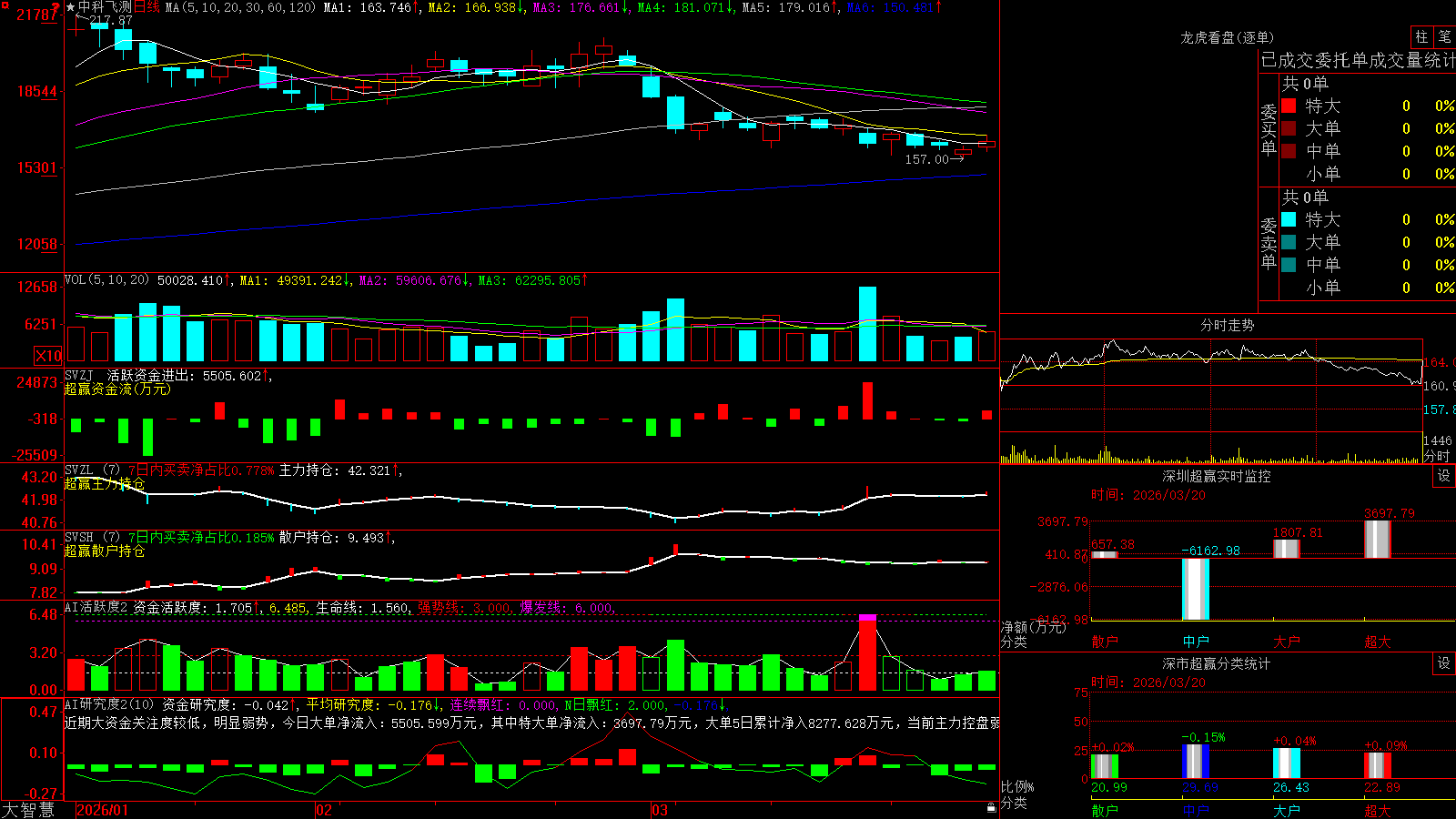The height and width of the screenshot is (819, 1456).
Task: Click the MA1: 163.746 value
Action: click(x=371, y=7)
